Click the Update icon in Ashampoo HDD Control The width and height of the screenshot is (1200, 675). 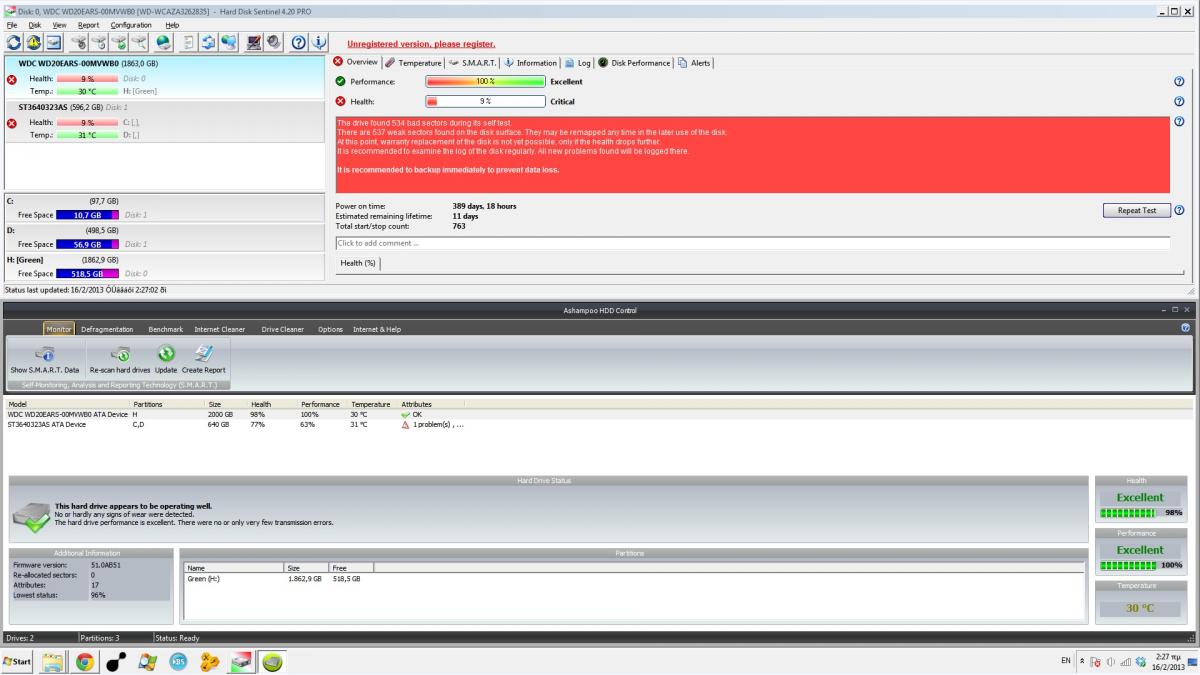tap(166, 360)
